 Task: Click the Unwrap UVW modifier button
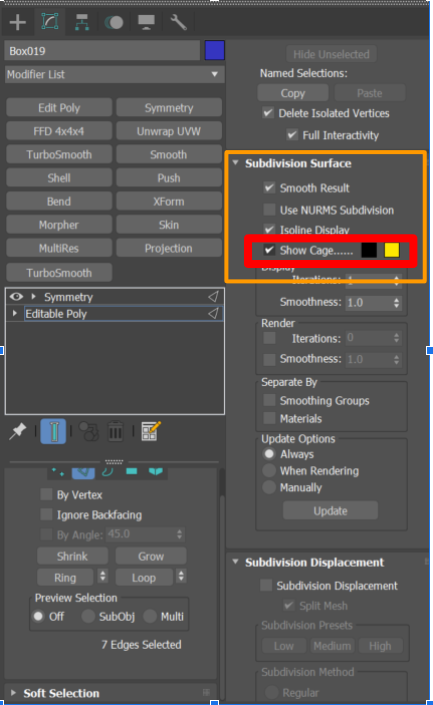169,131
